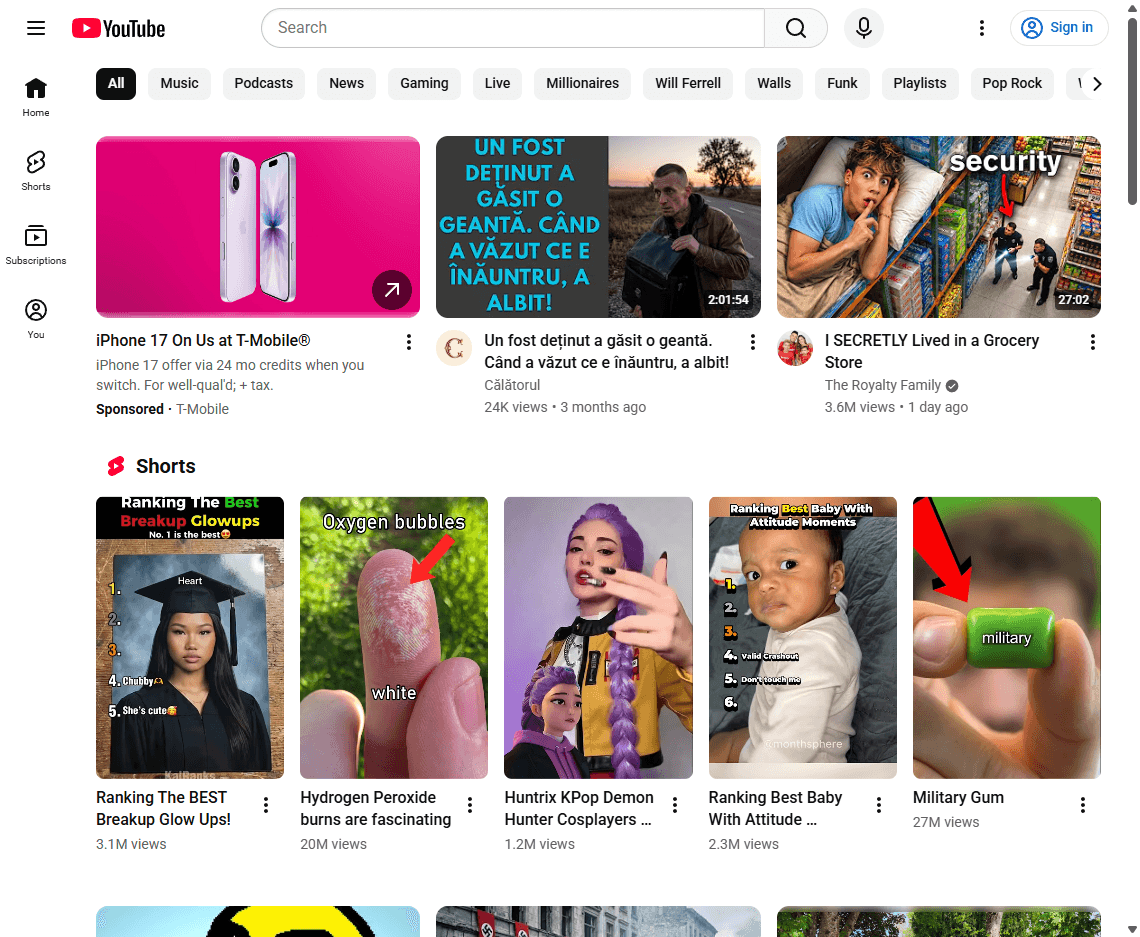Show more category chips with right arrow
Image resolution: width=1140 pixels, height=937 pixels.
(x=1096, y=84)
